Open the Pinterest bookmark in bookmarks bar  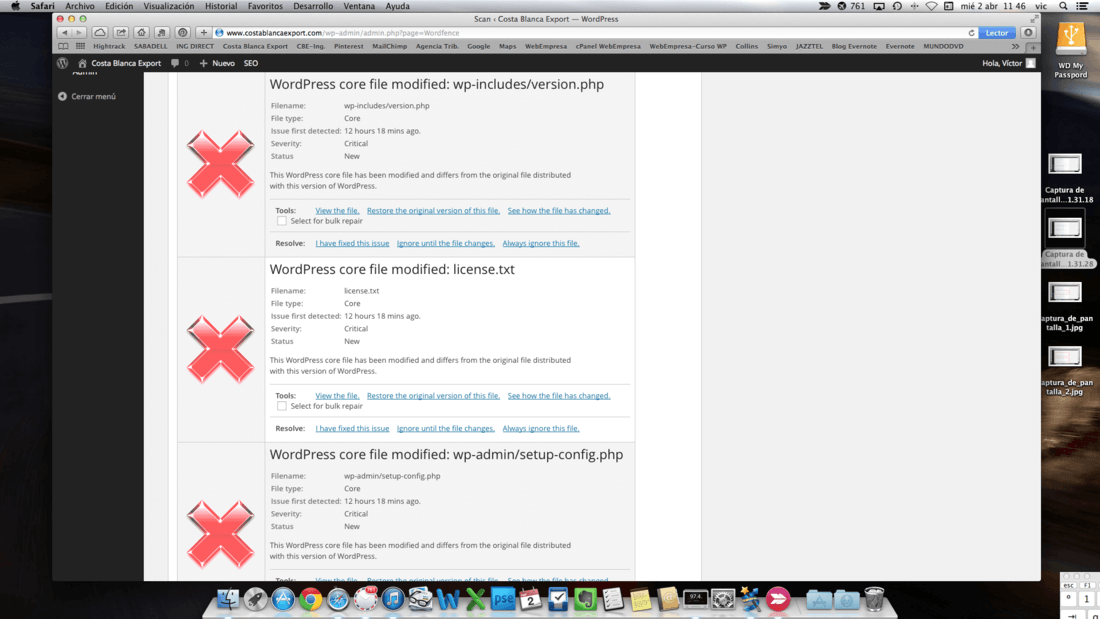tap(349, 46)
